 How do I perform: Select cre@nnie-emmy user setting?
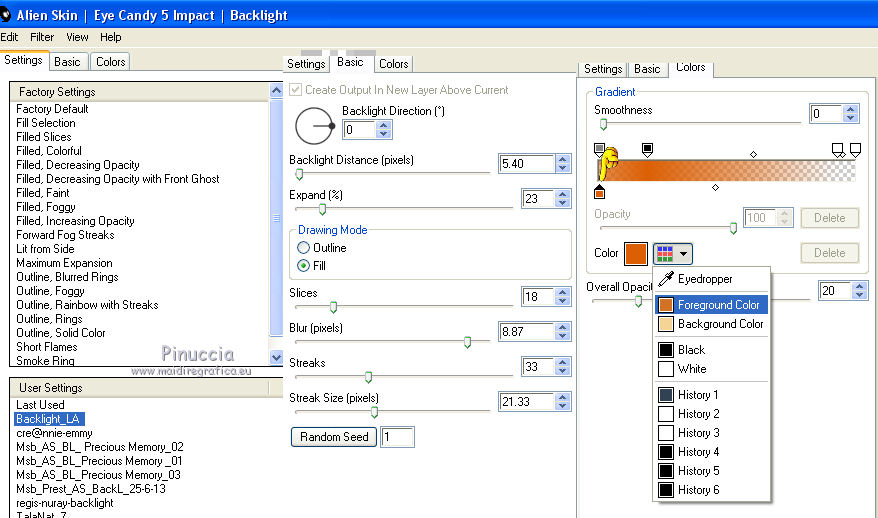[54, 433]
